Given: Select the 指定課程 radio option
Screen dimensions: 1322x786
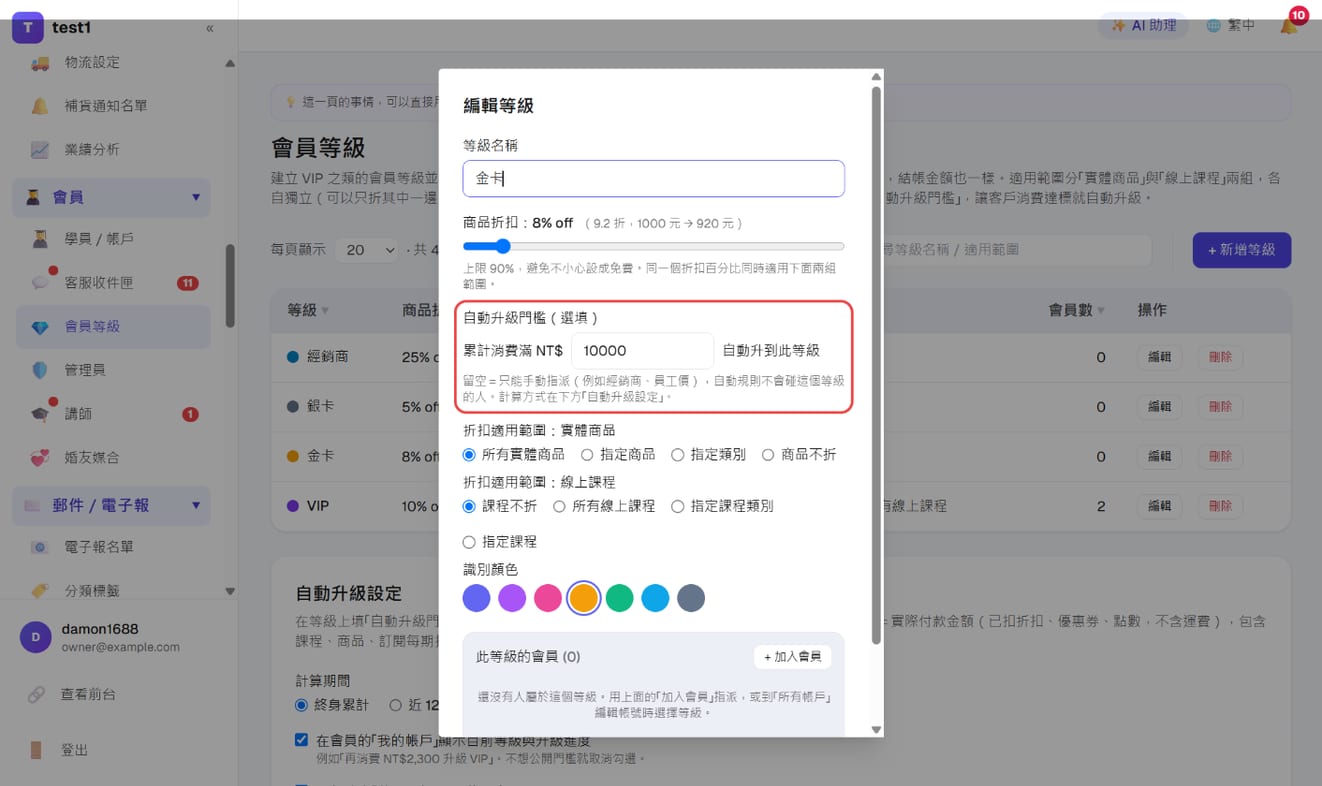Looking at the screenshot, I should click(469, 541).
